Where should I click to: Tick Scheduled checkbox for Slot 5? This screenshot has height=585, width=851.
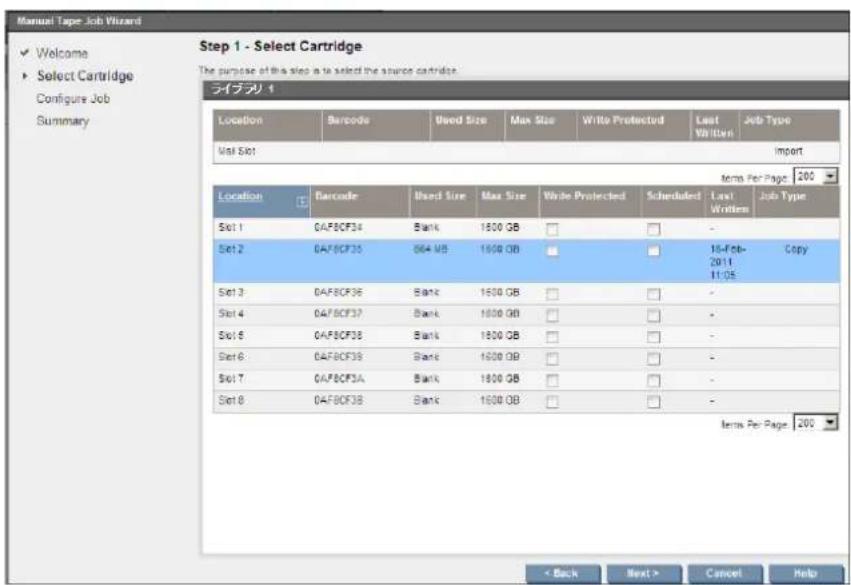(653, 337)
